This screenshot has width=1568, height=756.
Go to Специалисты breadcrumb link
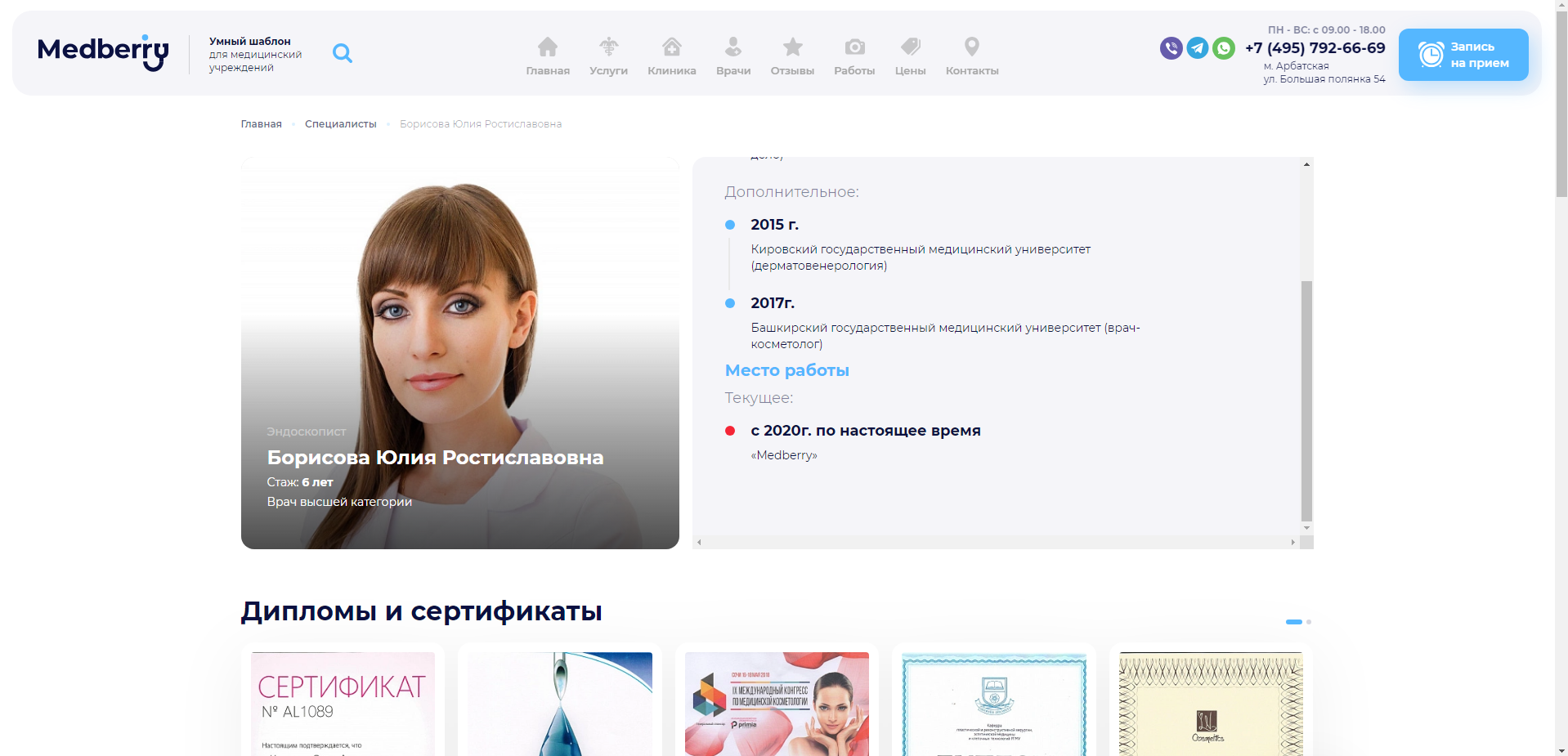[x=341, y=124]
